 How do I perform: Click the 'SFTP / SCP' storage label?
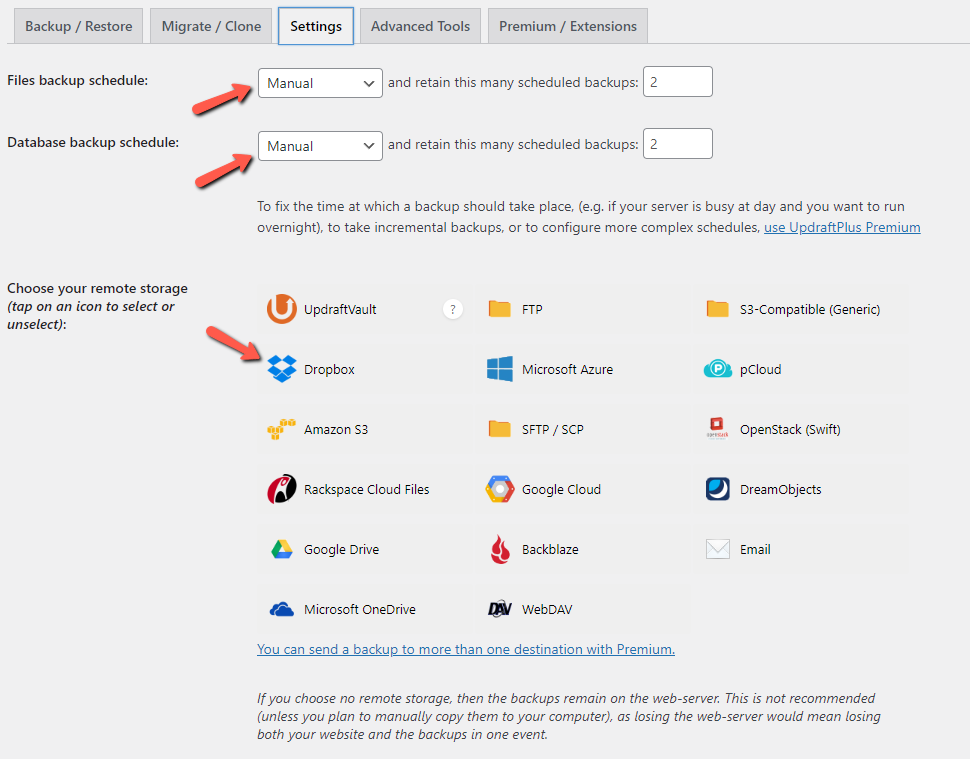[x=552, y=429]
